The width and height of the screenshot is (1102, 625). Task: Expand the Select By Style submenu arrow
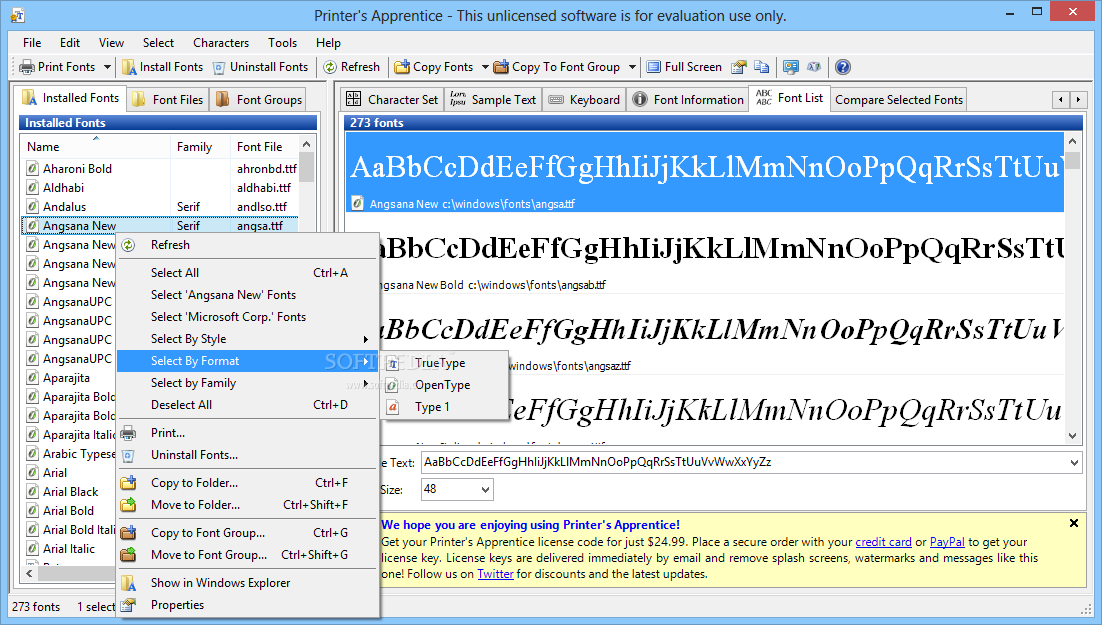(x=365, y=340)
